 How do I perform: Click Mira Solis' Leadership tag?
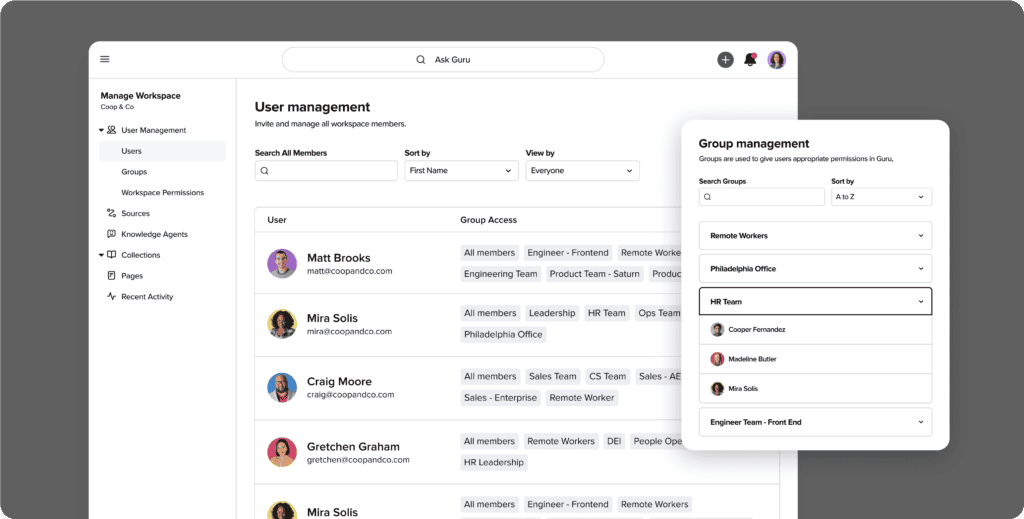pyautogui.click(x=552, y=313)
